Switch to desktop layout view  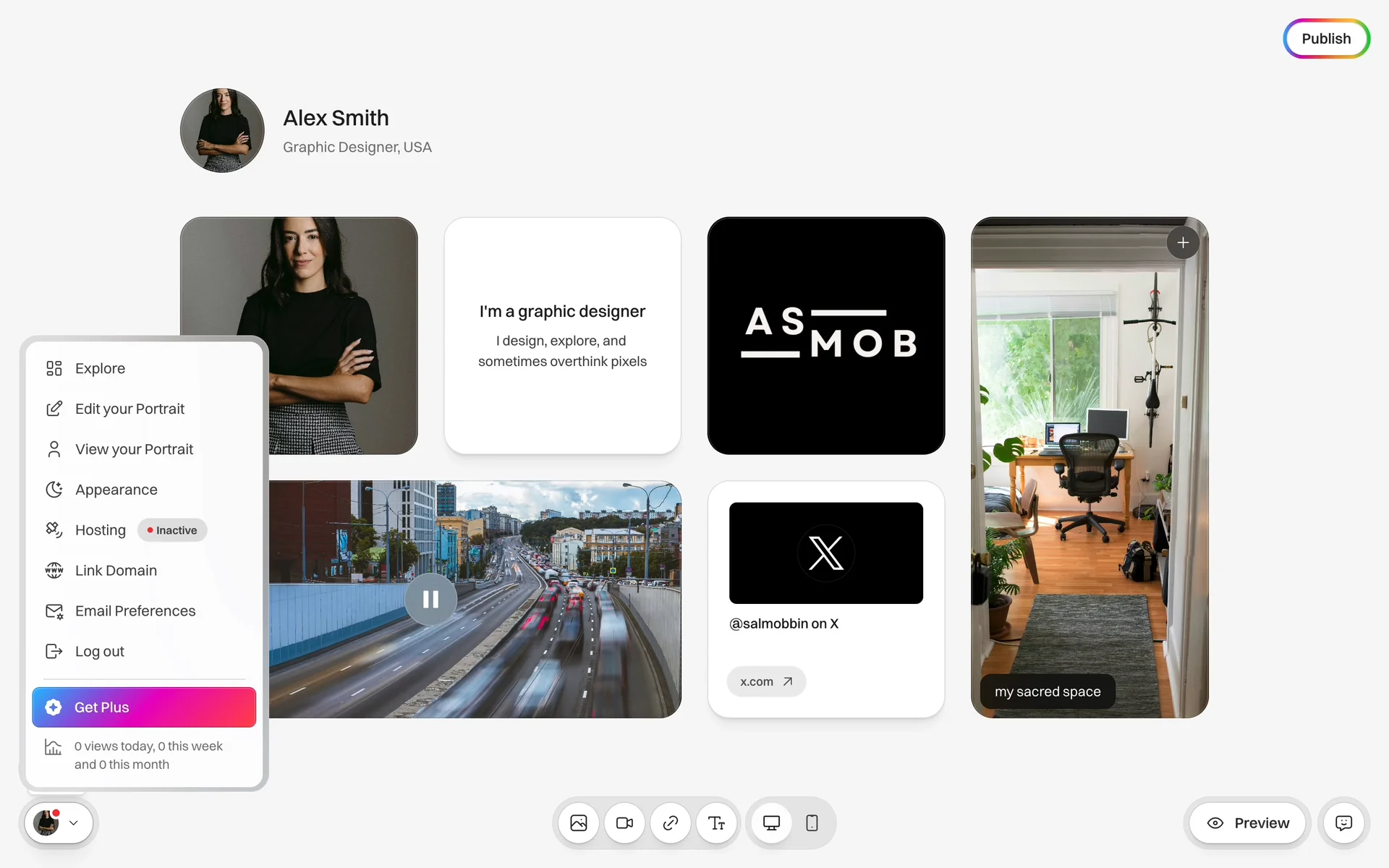click(771, 823)
